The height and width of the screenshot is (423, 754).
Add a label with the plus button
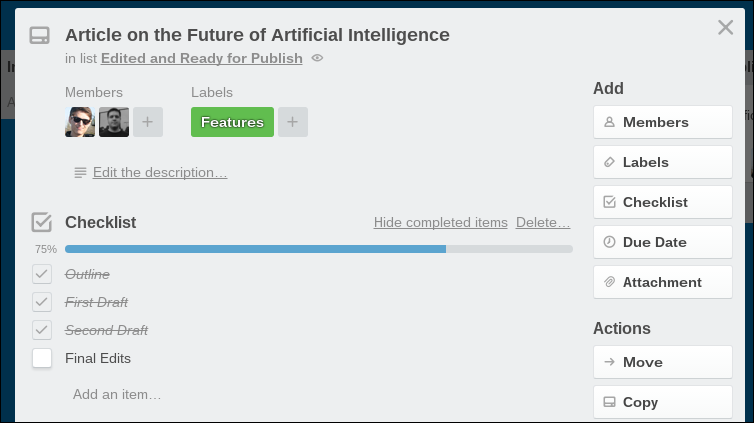click(293, 122)
